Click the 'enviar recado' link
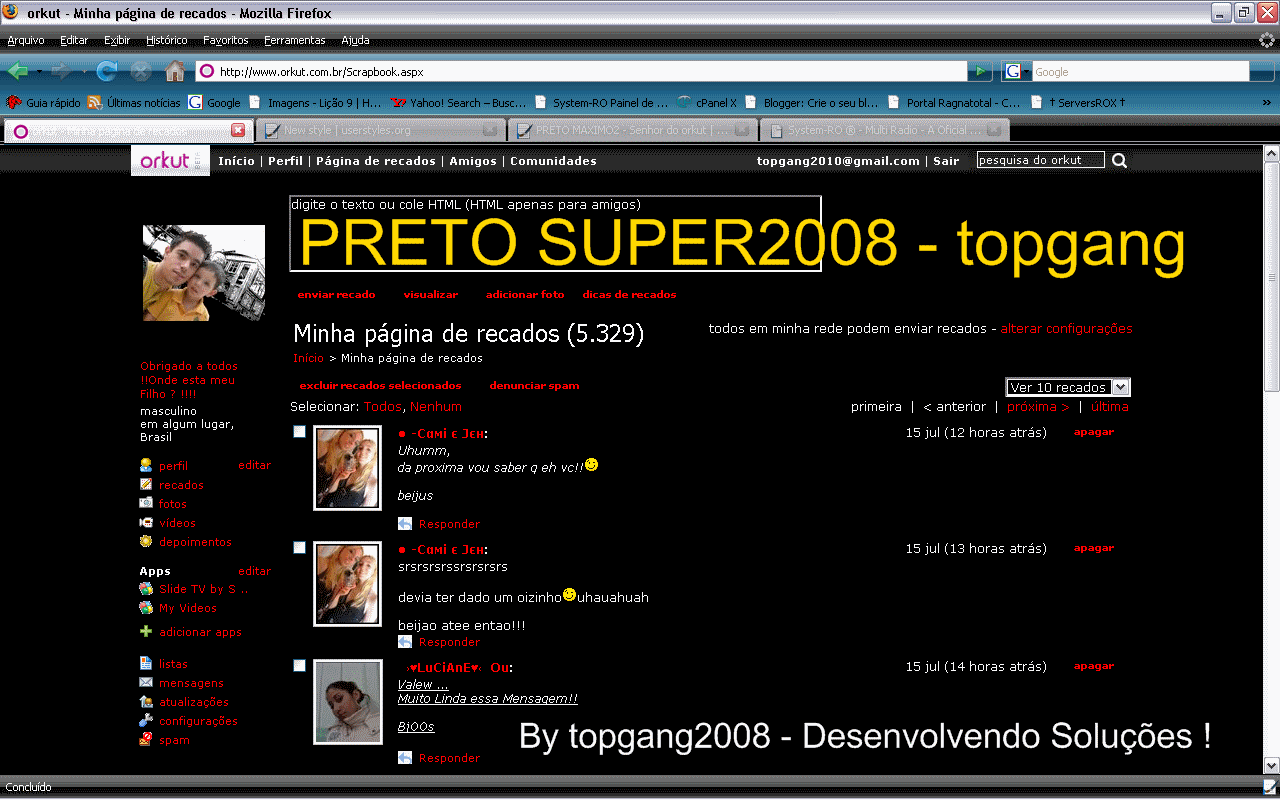 point(337,295)
